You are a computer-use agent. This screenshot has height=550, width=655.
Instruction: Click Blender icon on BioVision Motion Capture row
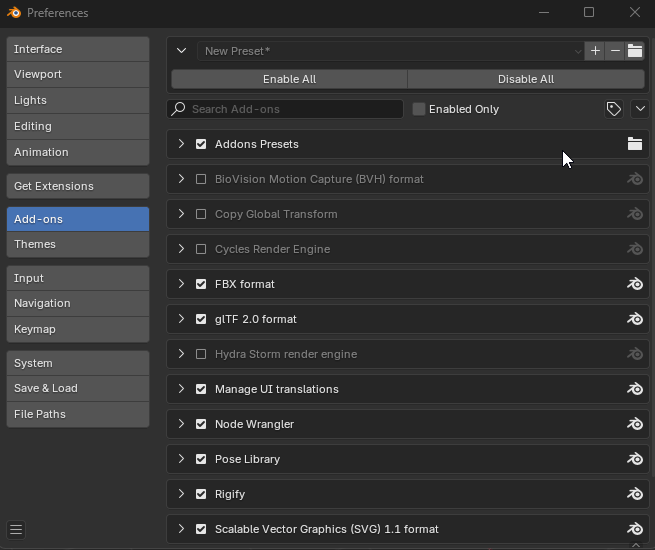pyautogui.click(x=635, y=179)
